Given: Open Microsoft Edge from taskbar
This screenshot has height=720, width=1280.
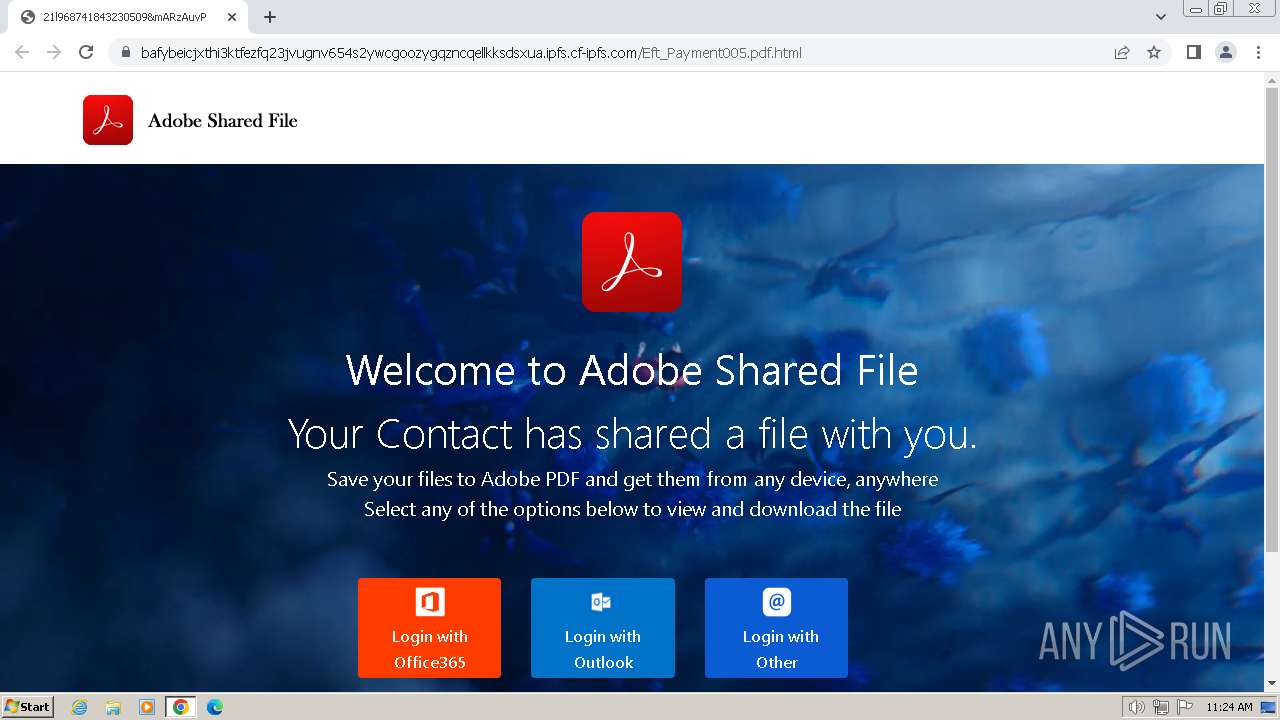Looking at the screenshot, I should point(214,707).
